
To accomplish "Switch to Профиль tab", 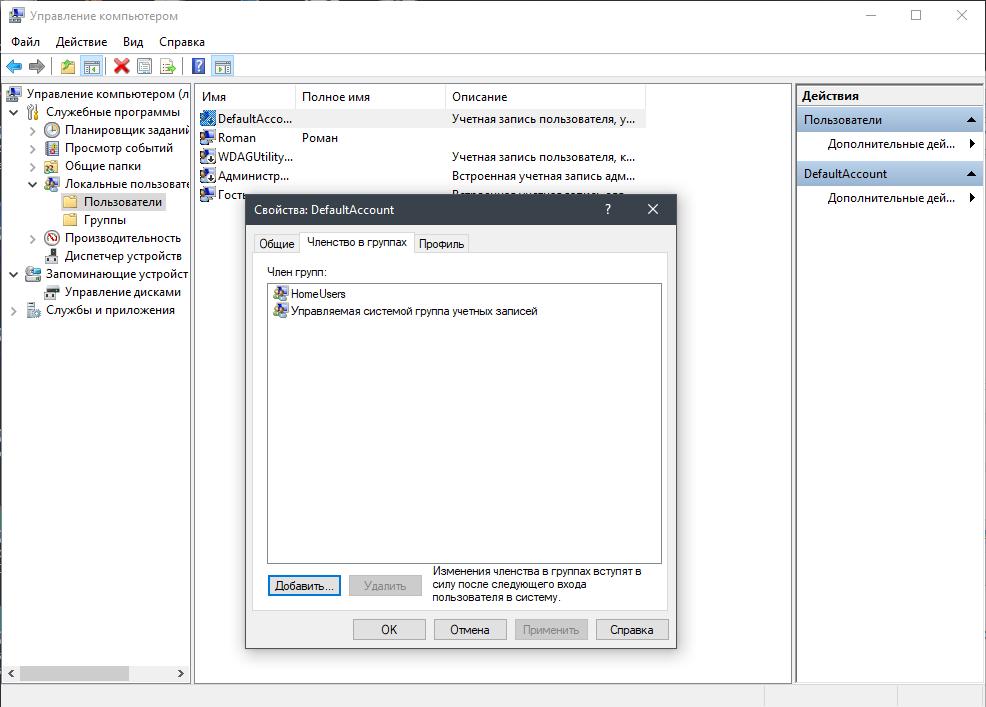I will tap(441, 243).
